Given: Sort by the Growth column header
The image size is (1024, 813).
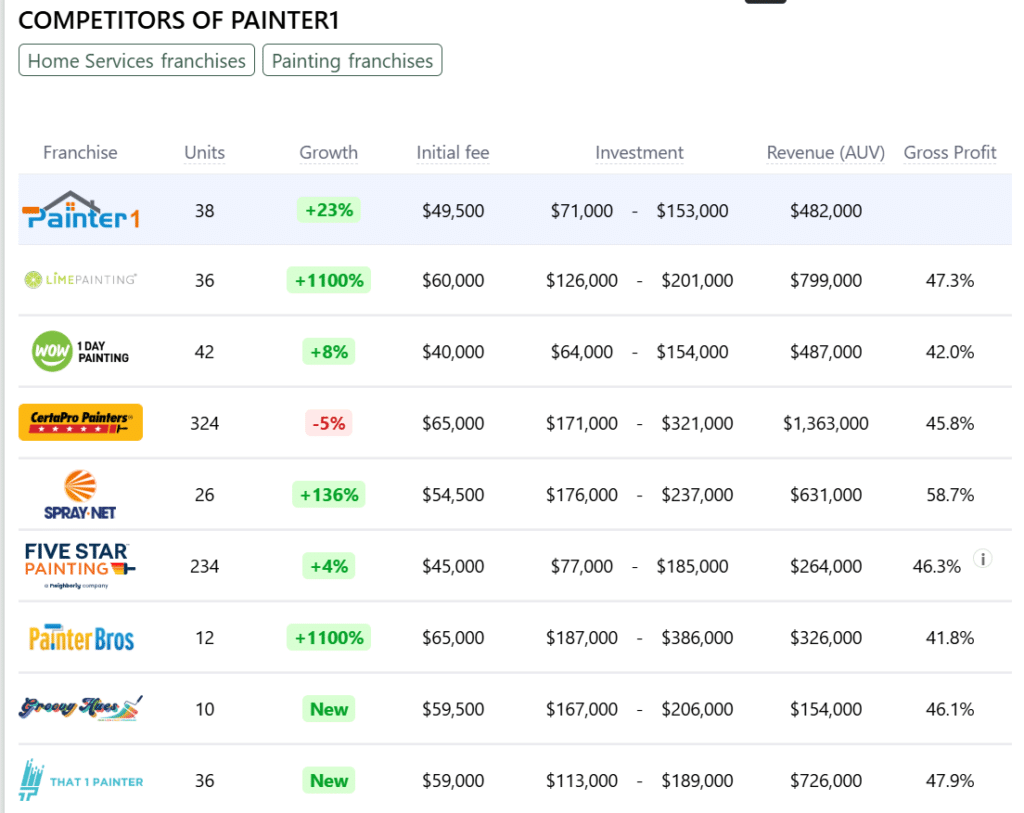Looking at the screenshot, I should 328,153.
